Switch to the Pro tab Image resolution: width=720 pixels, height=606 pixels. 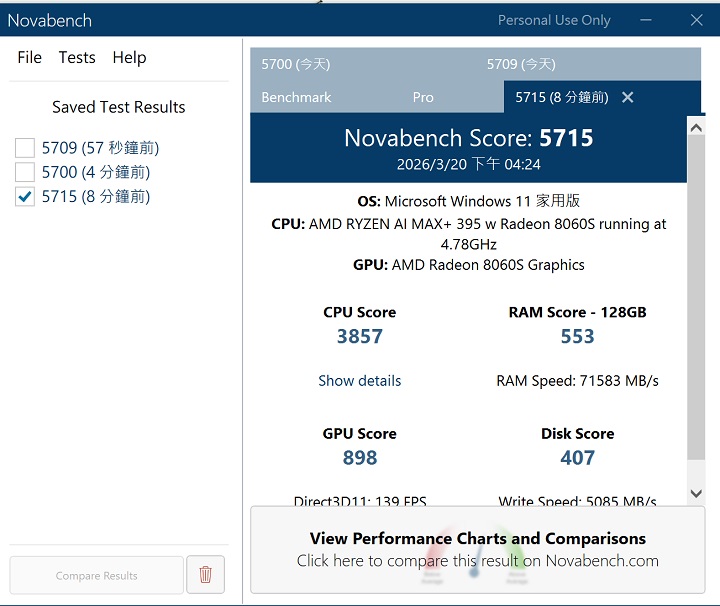(423, 97)
